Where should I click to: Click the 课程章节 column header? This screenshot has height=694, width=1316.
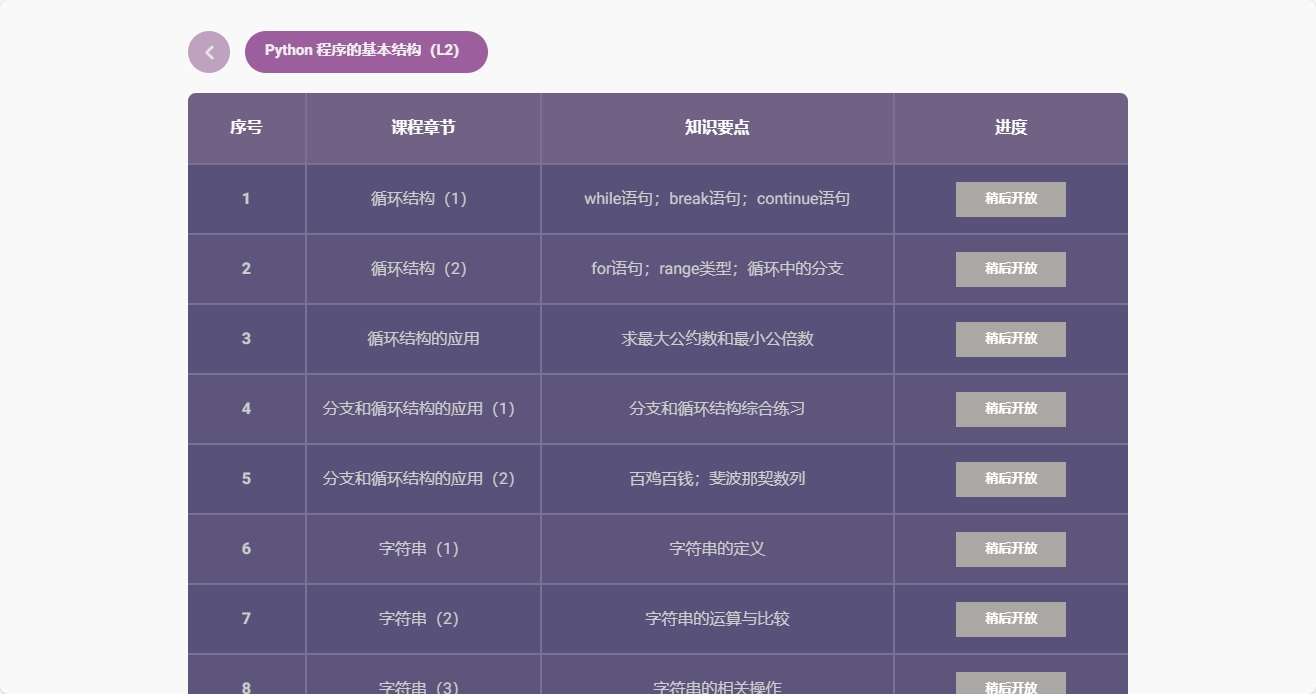pos(423,128)
